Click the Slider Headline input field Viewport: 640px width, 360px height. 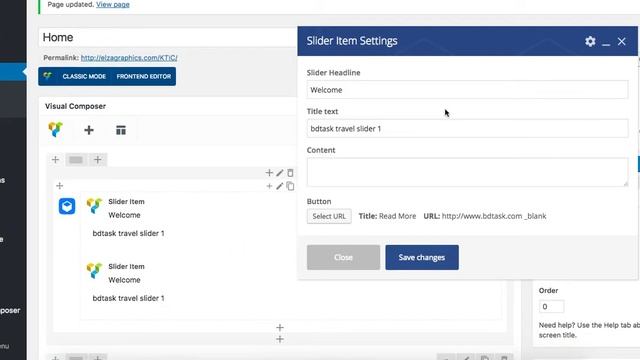(x=467, y=90)
